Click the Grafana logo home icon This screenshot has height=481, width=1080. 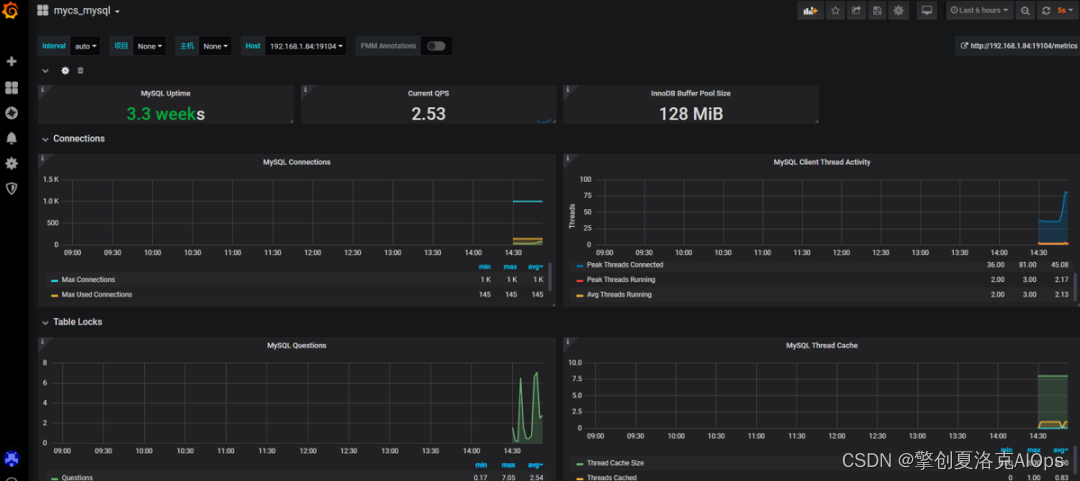point(10,10)
